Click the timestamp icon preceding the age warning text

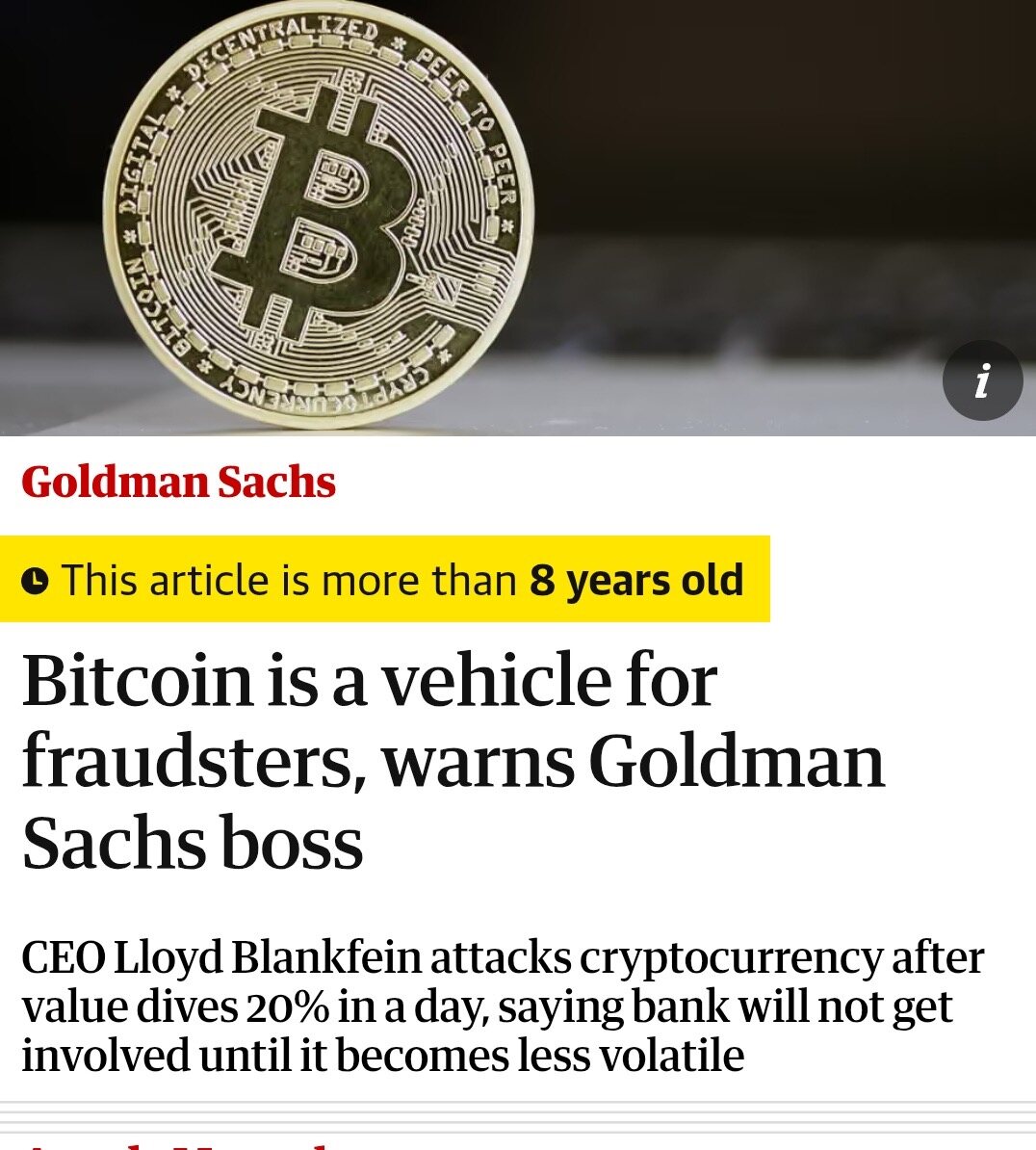click(x=37, y=580)
